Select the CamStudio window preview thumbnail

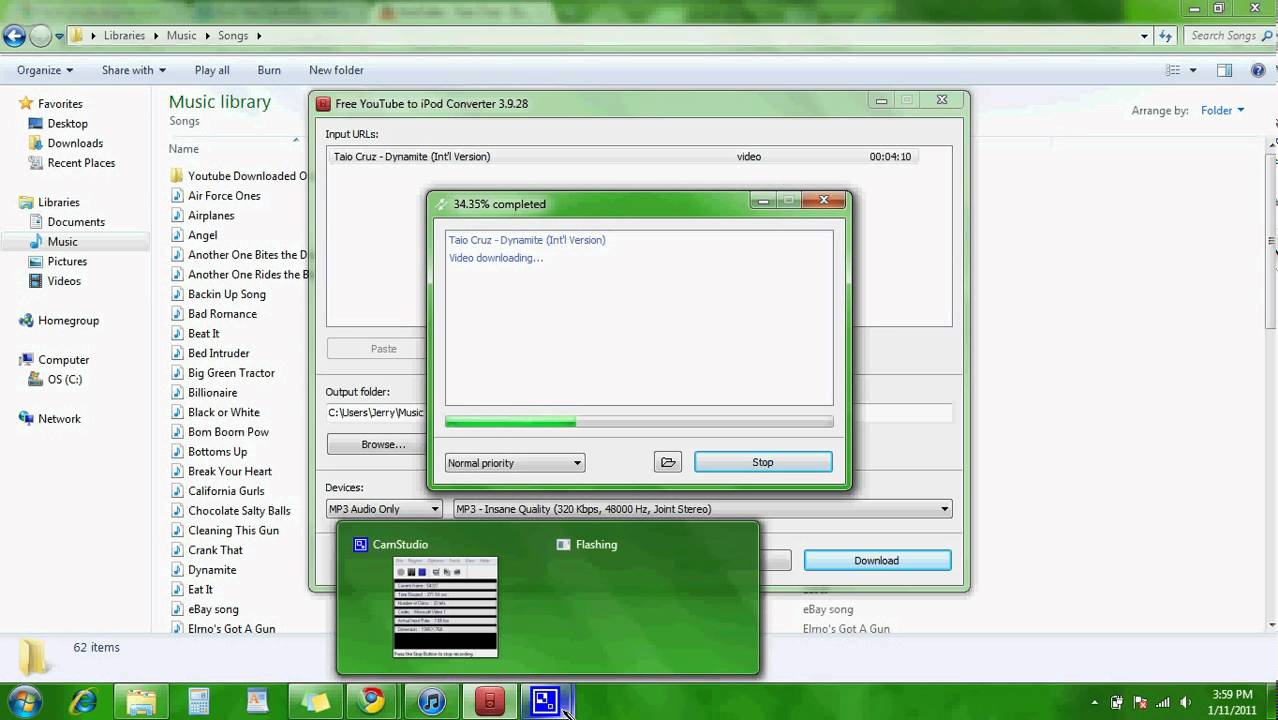coord(445,607)
